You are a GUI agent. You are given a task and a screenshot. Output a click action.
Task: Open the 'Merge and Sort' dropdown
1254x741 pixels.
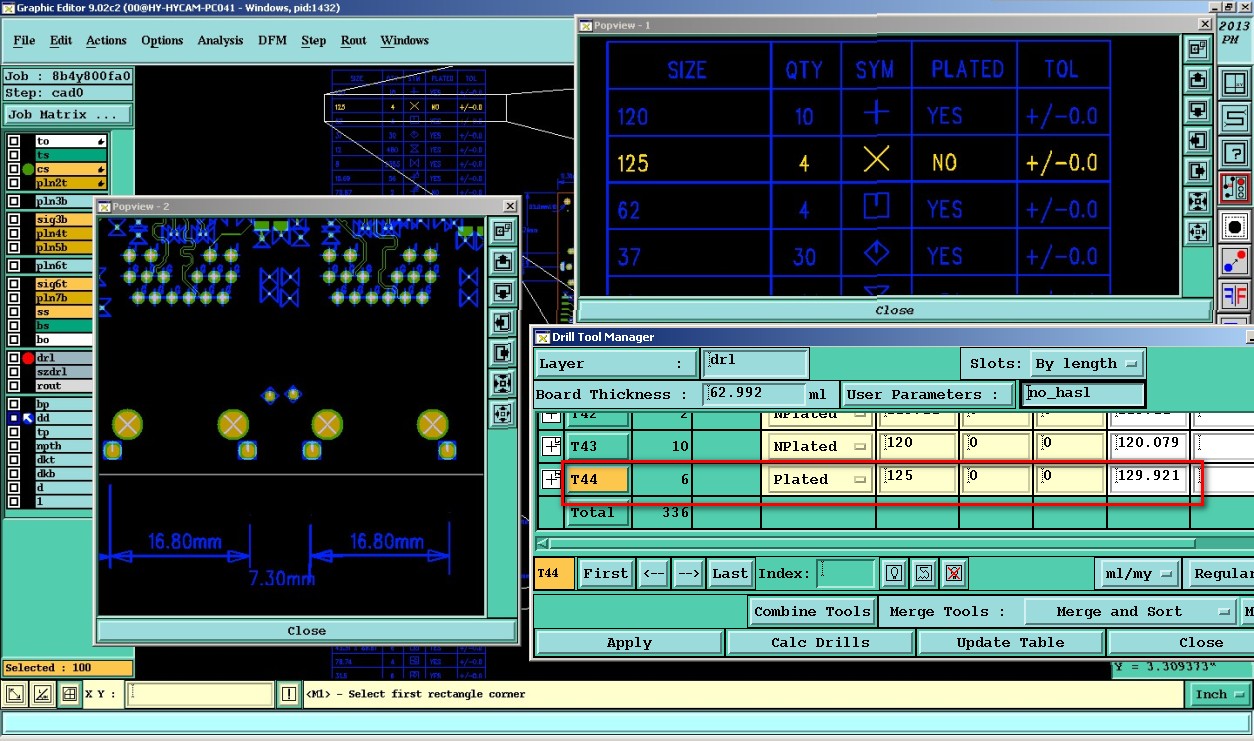1130,611
